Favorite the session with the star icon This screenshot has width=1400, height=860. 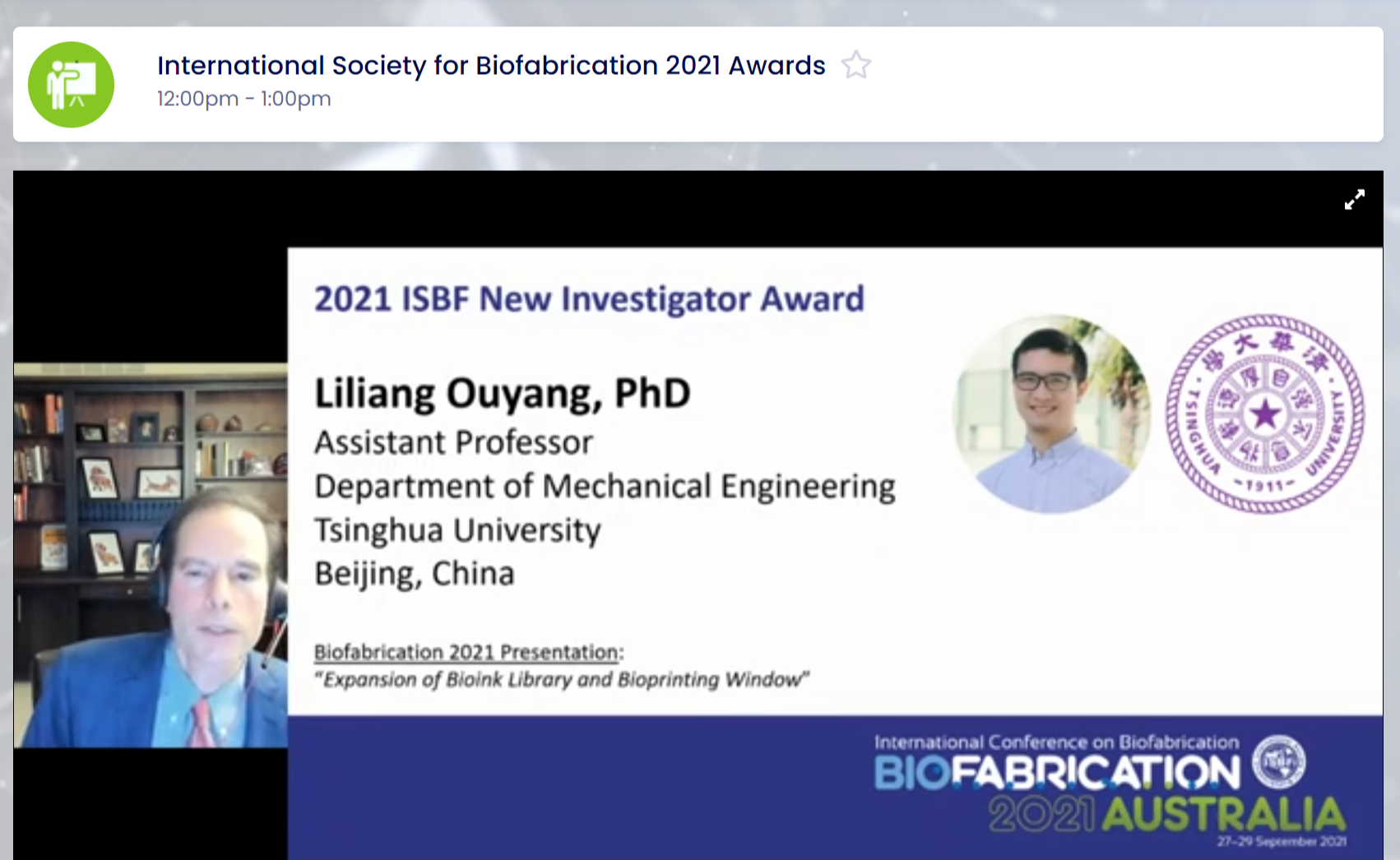[x=855, y=65]
